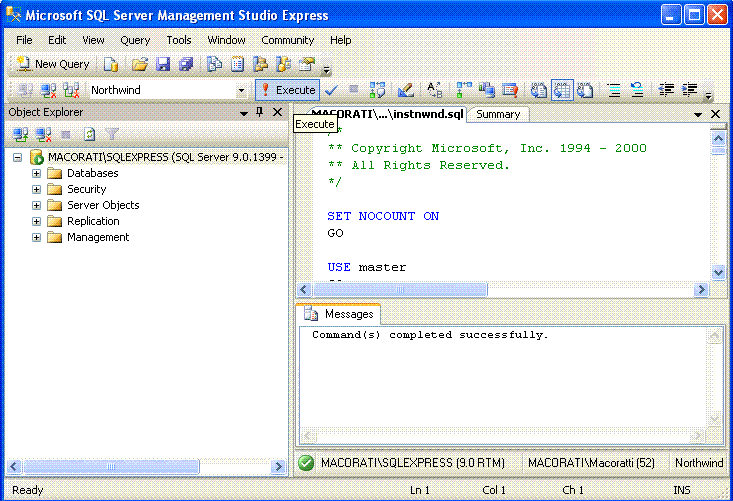Uncomment the selected lines

tap(637, 90)
